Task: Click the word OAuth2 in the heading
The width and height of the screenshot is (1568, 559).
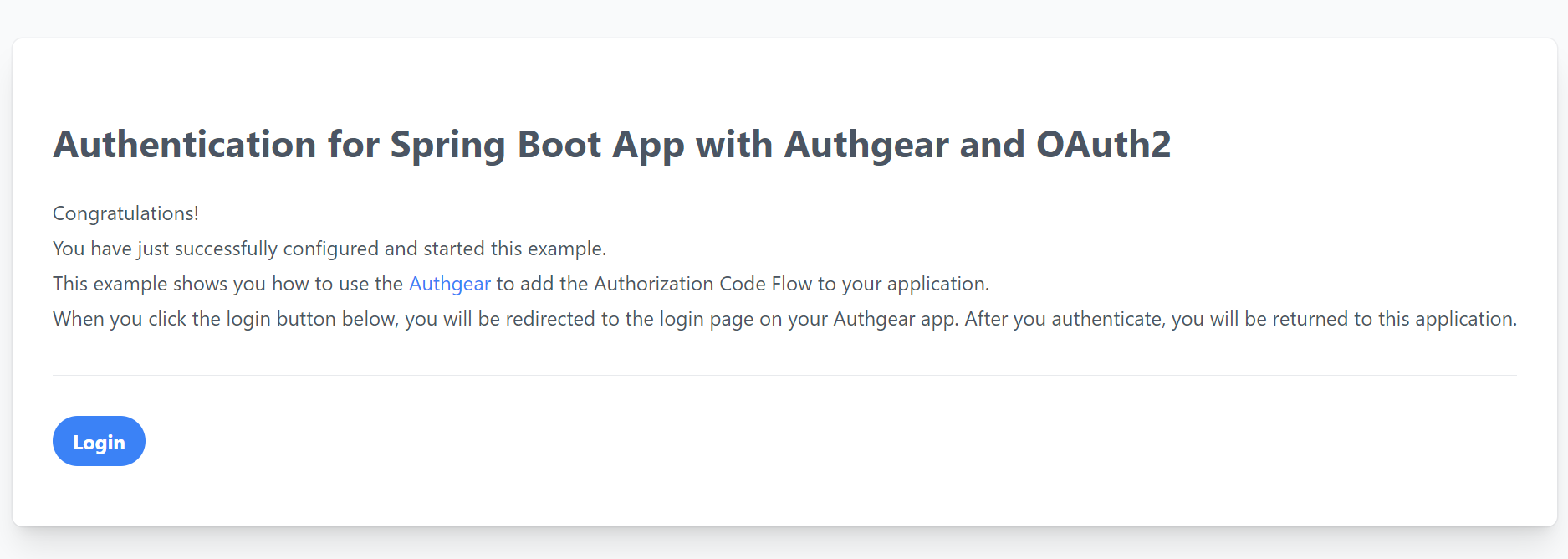Action: tap(1103, 144)
